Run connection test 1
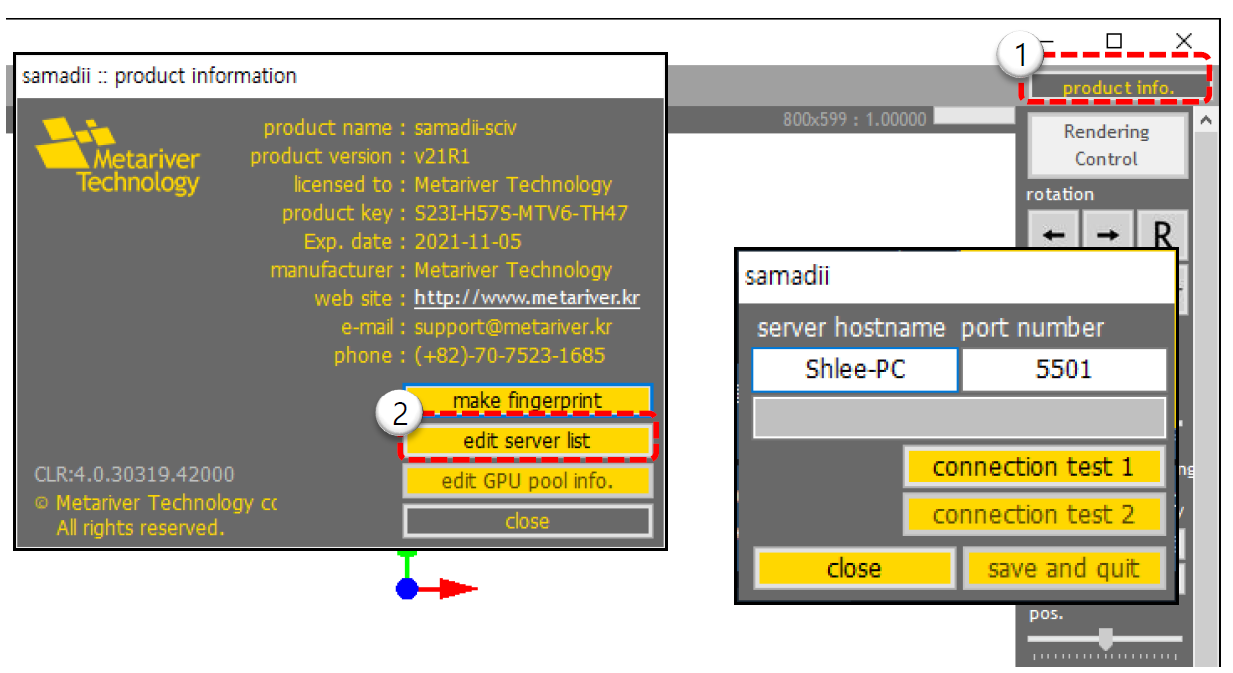Screen dimensions: 1233x673 1034,466
